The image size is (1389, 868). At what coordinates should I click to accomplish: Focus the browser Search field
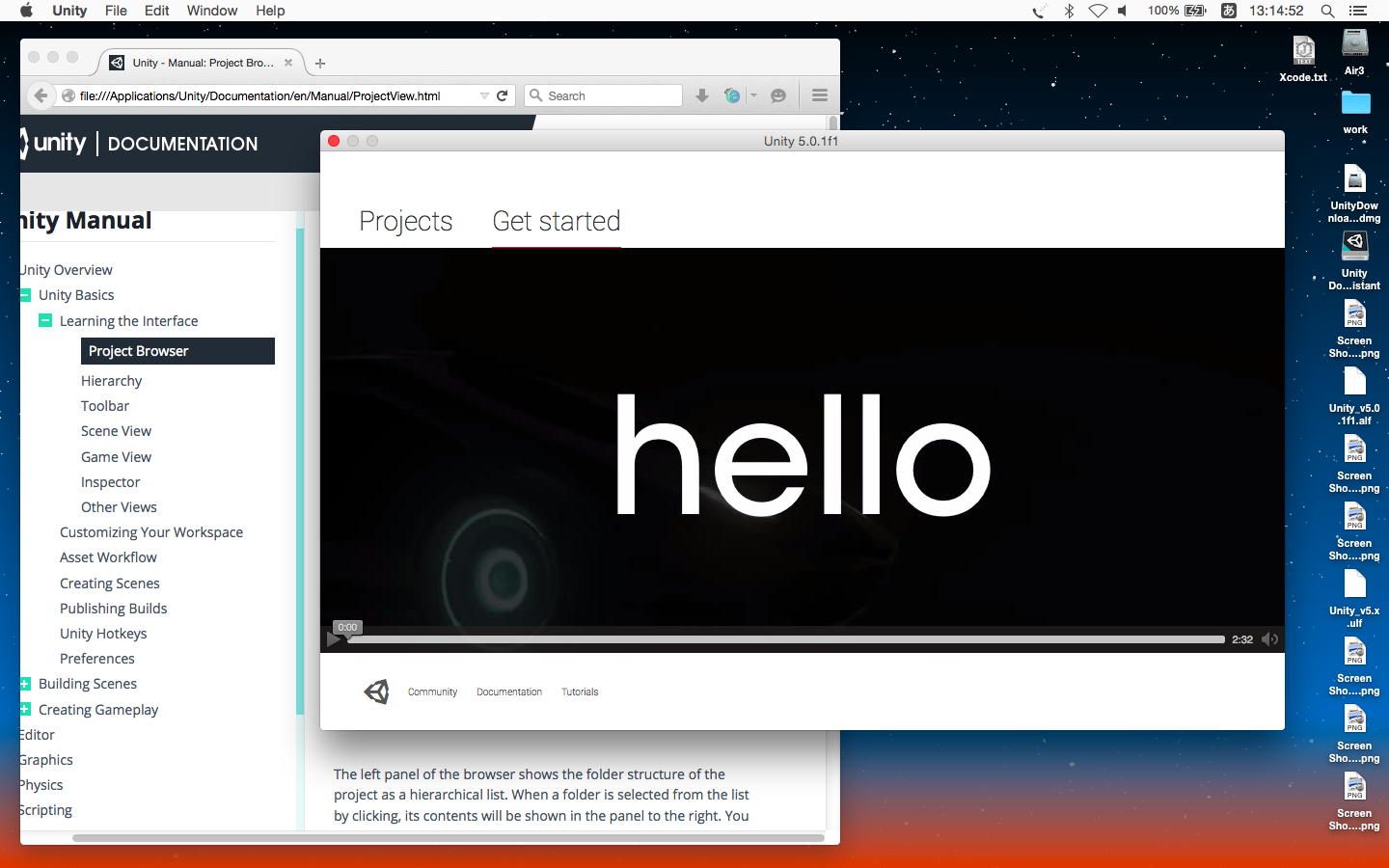604,95
